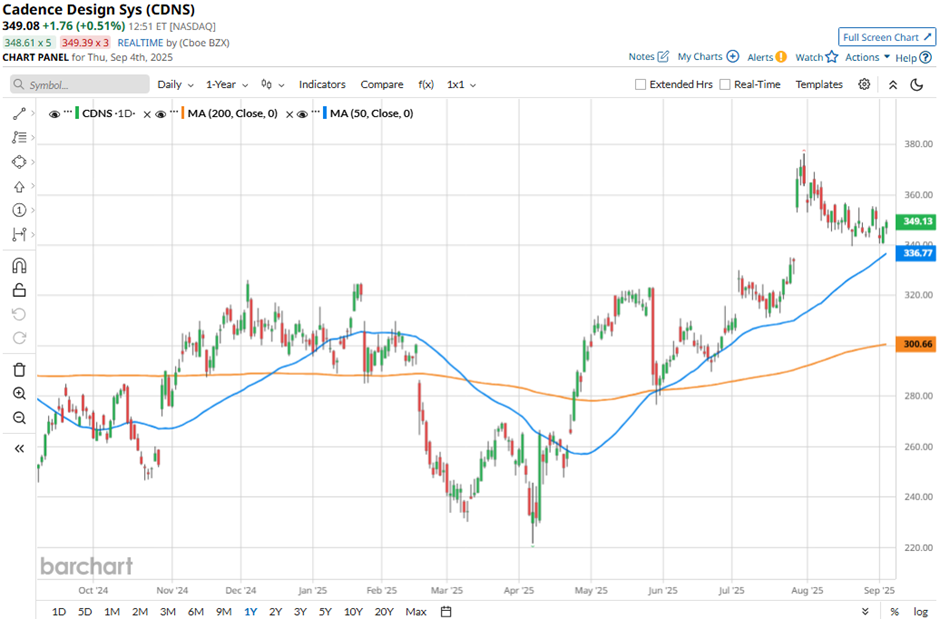Open chart settings gear icon

click(864, 84)
